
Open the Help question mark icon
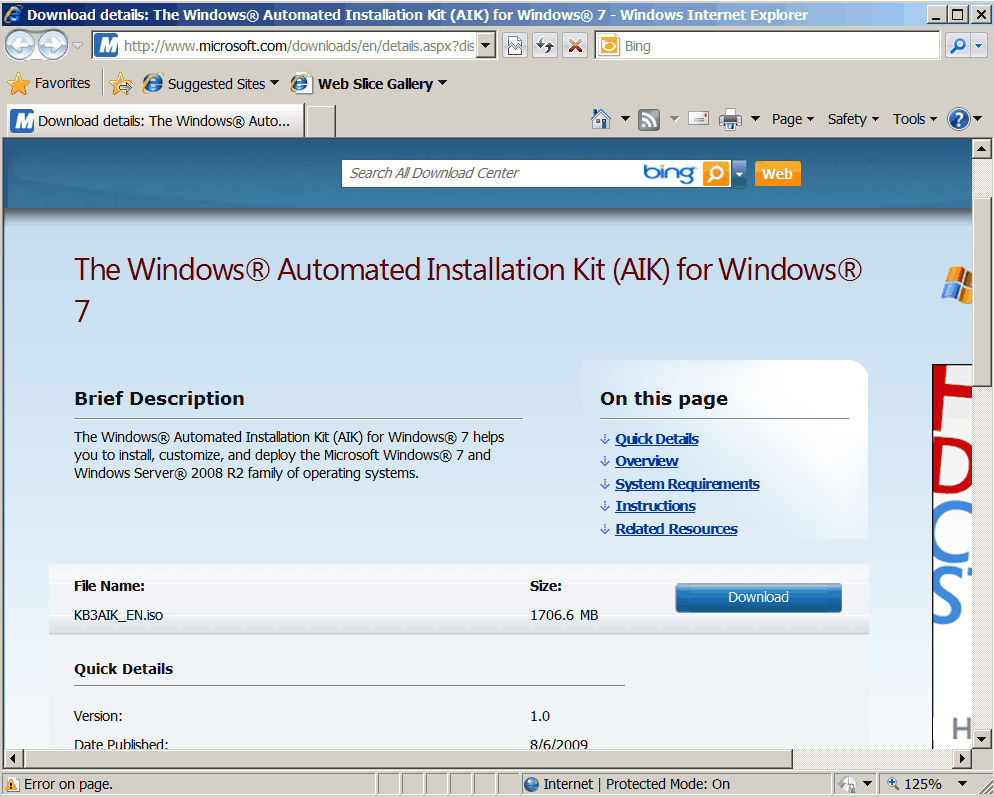(958, 119)
